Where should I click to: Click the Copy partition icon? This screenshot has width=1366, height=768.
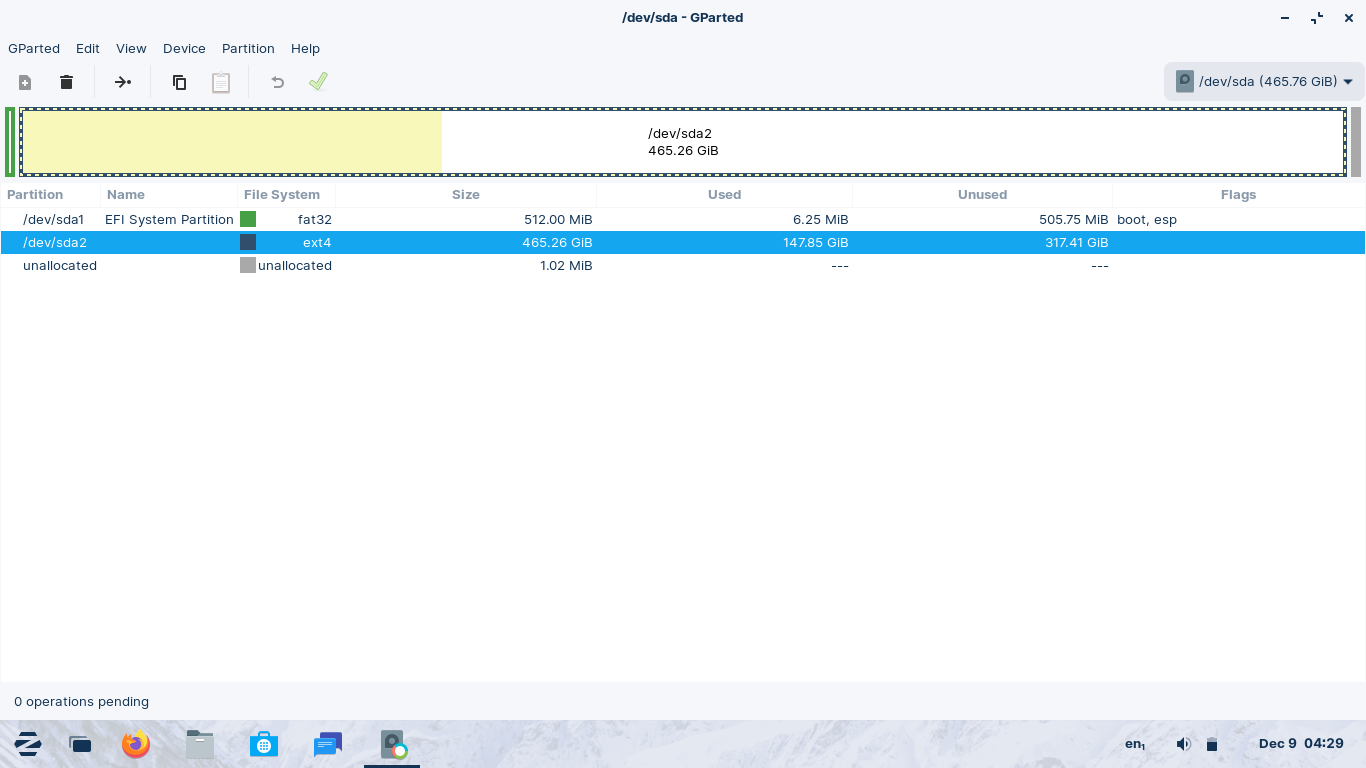pos(179,82)
